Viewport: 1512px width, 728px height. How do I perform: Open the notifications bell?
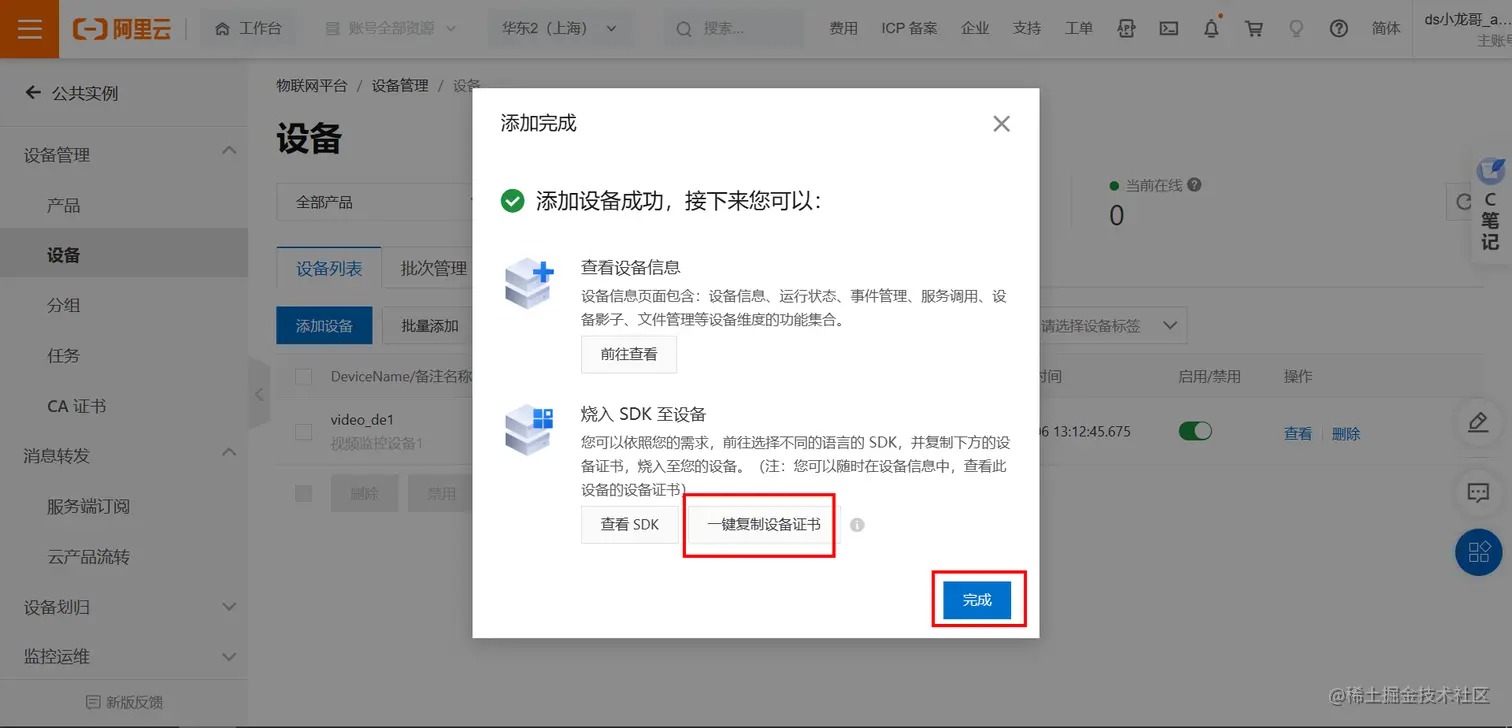[1211, 29]
